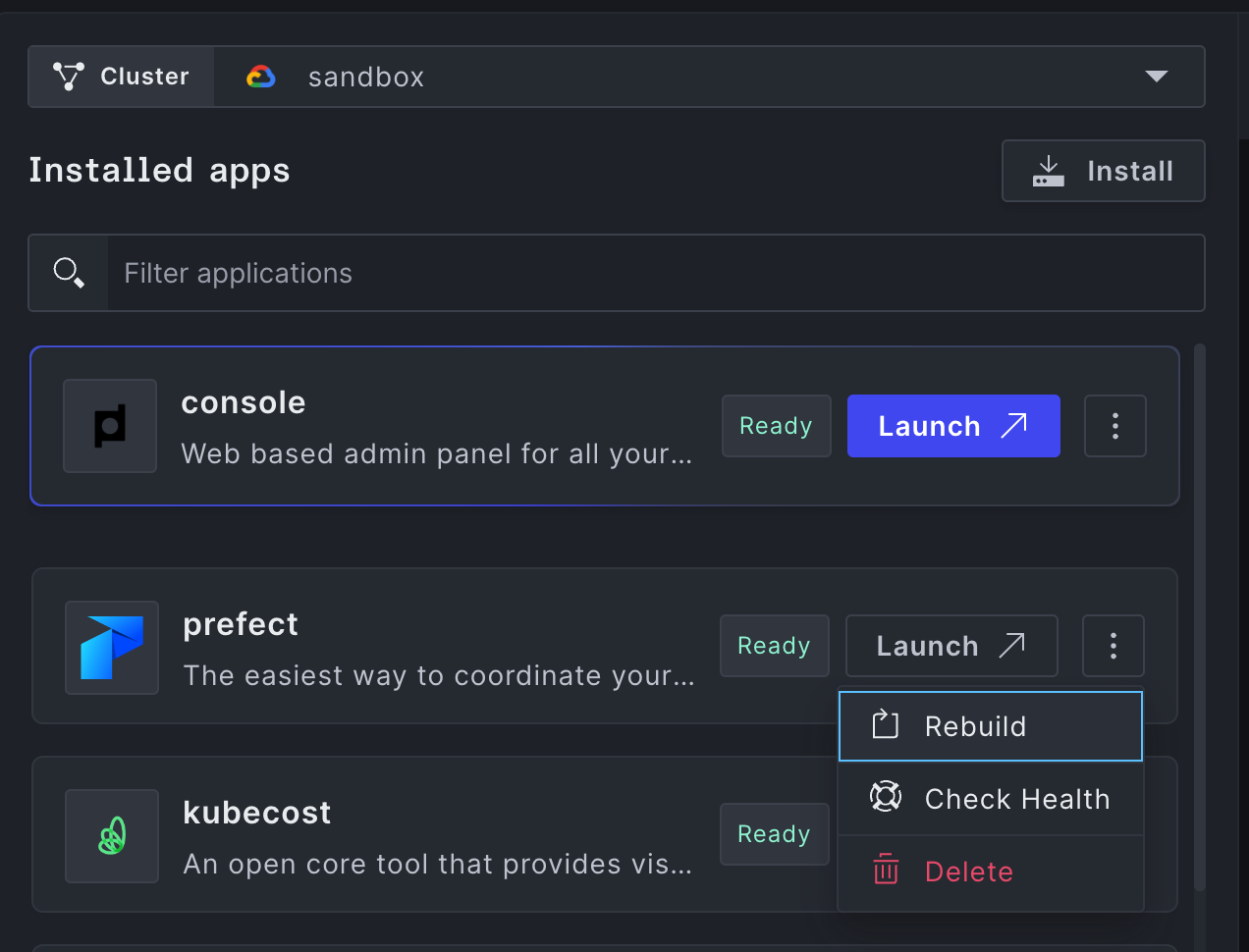The height and width of the screenshot is (952, 1249).
Task: Click the prefect app logo icon
Action: click(112, 648)
